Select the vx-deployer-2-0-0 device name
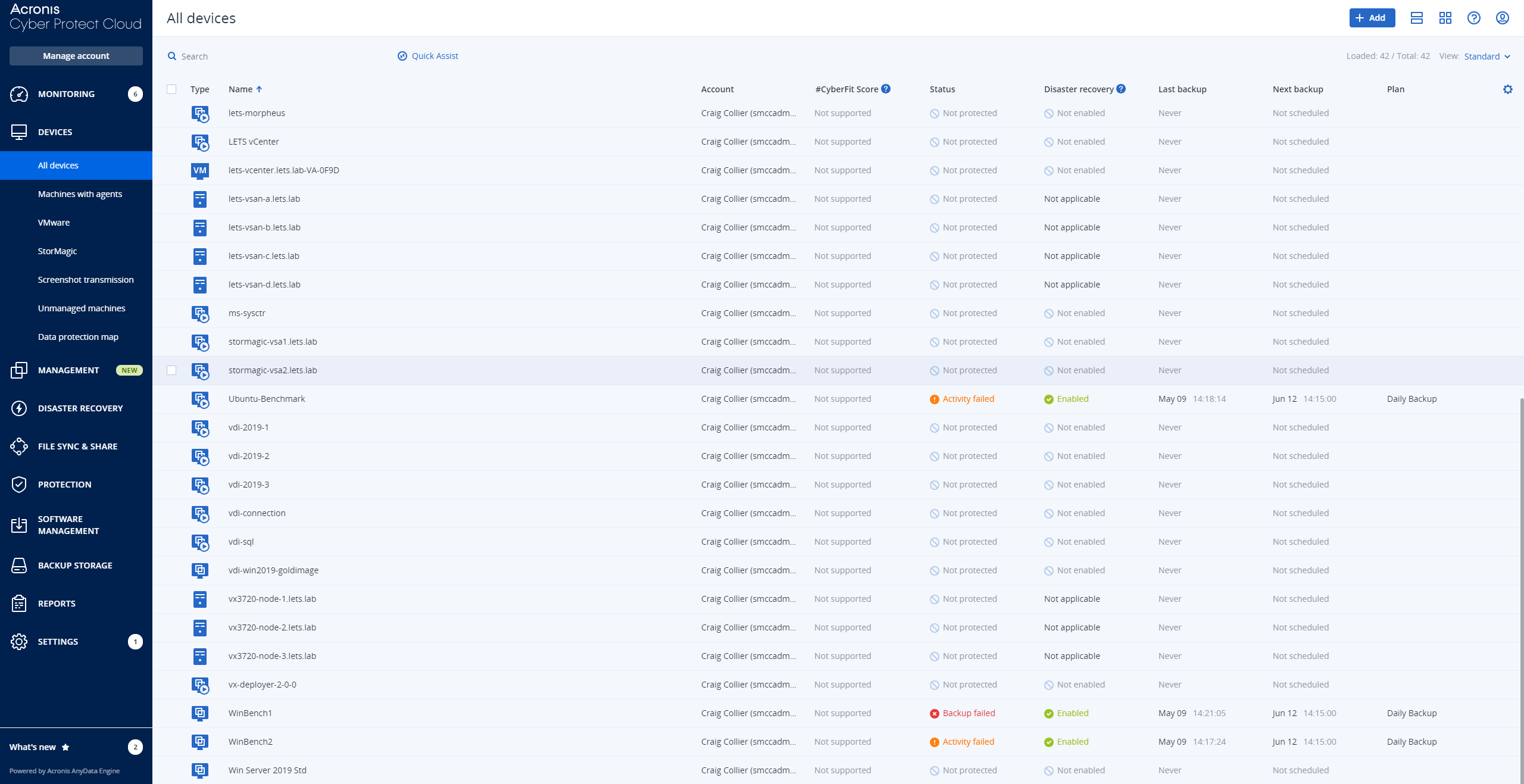Screen dimensions: 1524x784 [x=263, y=685]
